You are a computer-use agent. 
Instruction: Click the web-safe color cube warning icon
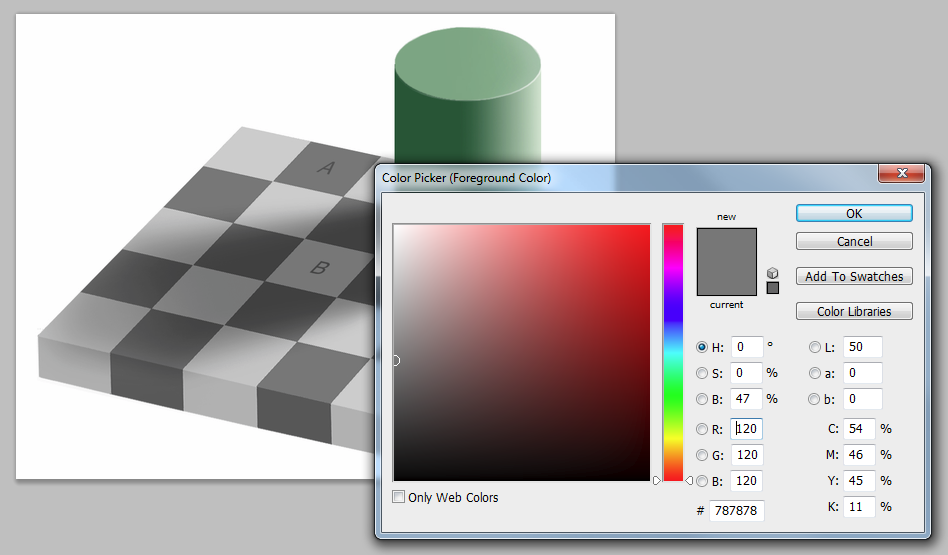click(x=772, y=273)
